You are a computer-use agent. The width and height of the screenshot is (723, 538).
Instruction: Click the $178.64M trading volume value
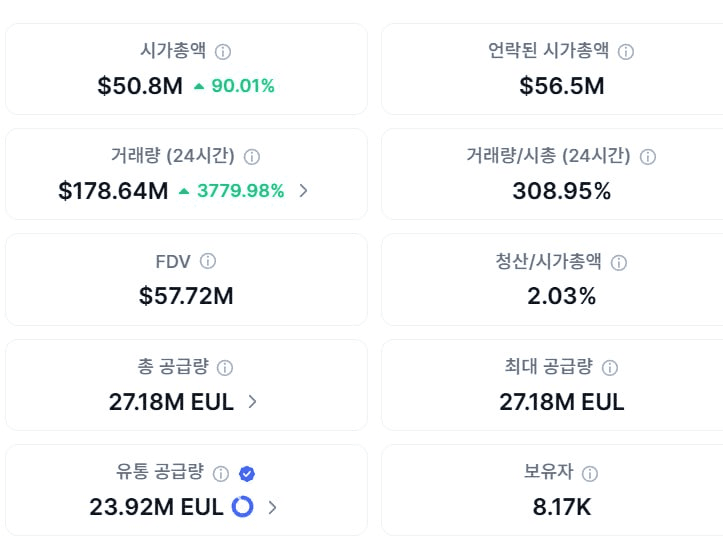tap(113, 191)
